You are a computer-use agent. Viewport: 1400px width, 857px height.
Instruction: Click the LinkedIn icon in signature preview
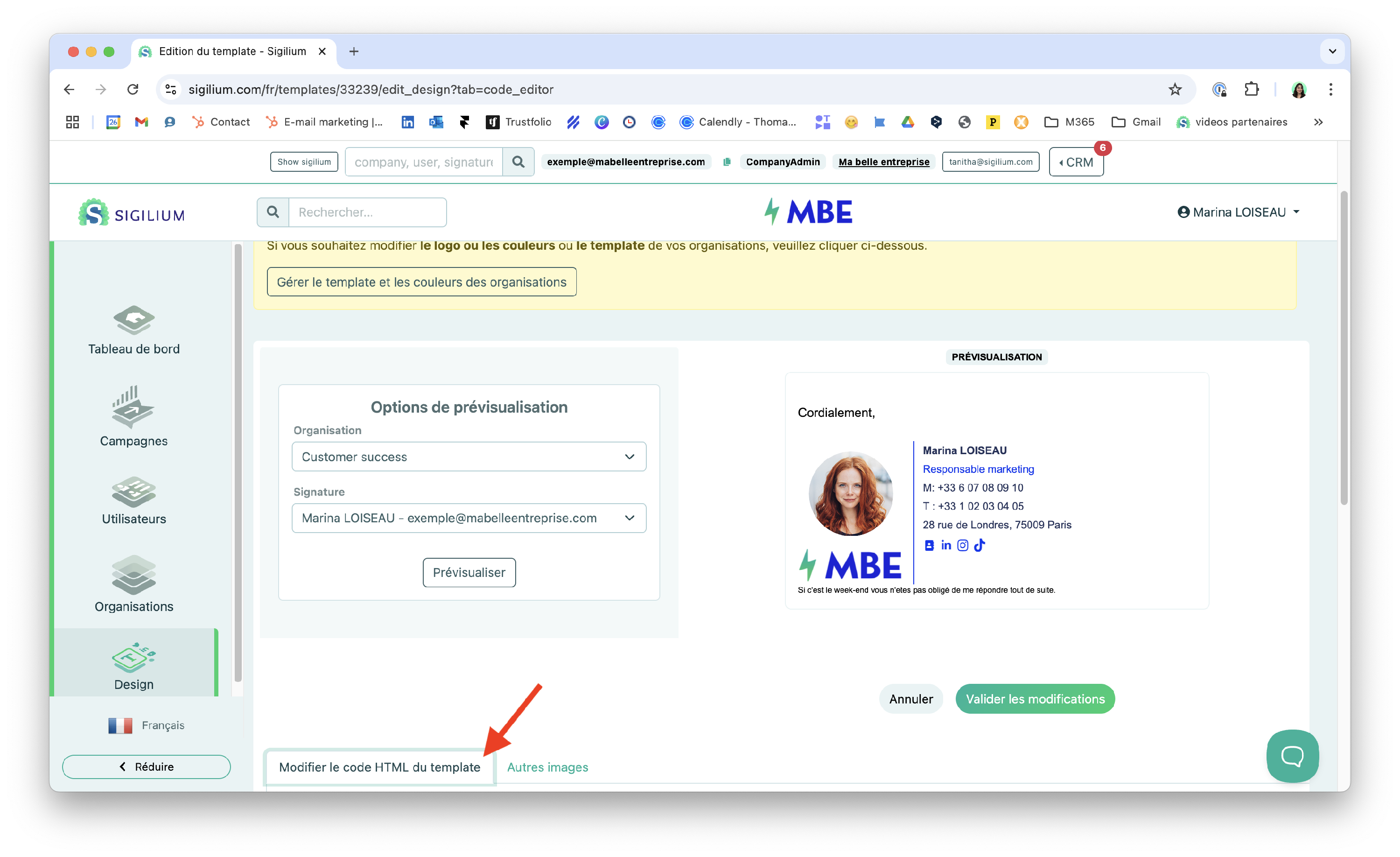coord(946,545)
